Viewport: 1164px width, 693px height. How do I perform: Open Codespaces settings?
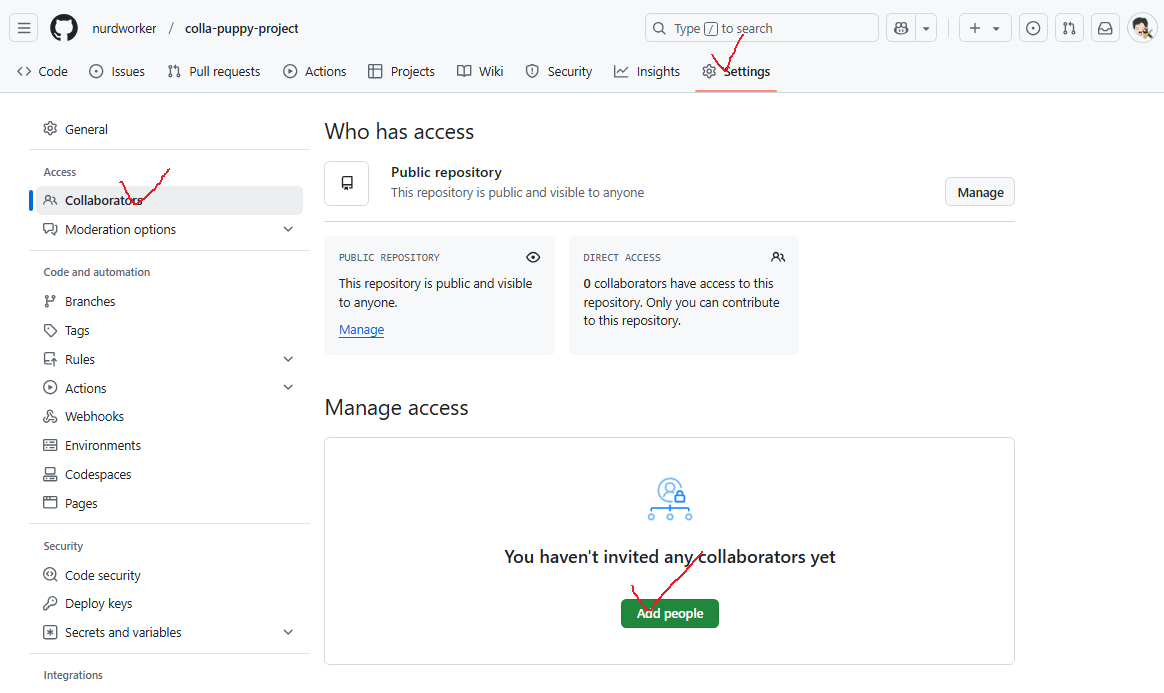point(169,474)
